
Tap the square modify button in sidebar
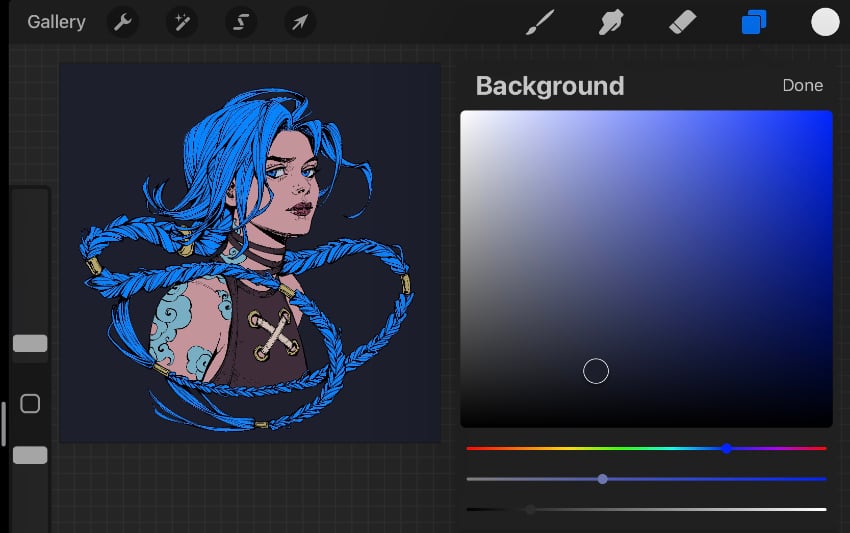point(30,403)
